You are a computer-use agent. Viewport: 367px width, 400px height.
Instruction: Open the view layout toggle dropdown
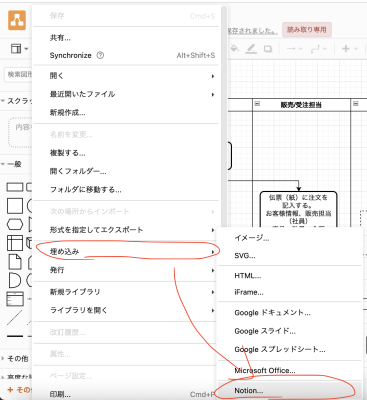(x=19, y=49)
